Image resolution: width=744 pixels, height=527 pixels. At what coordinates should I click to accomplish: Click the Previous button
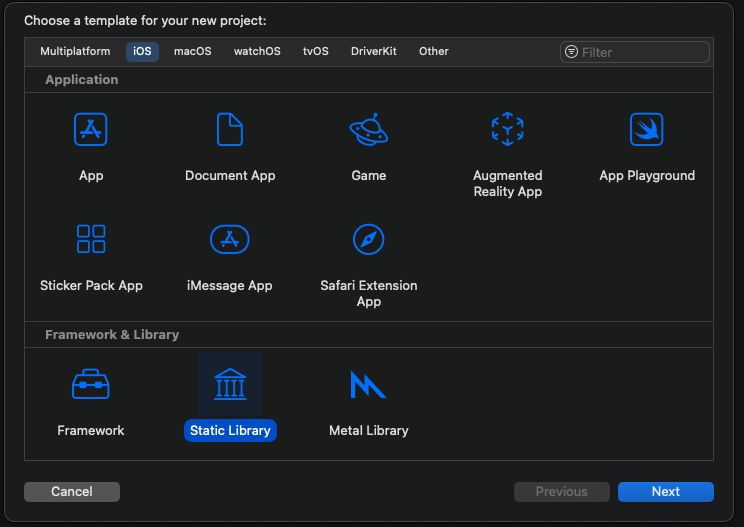[562, 491]
